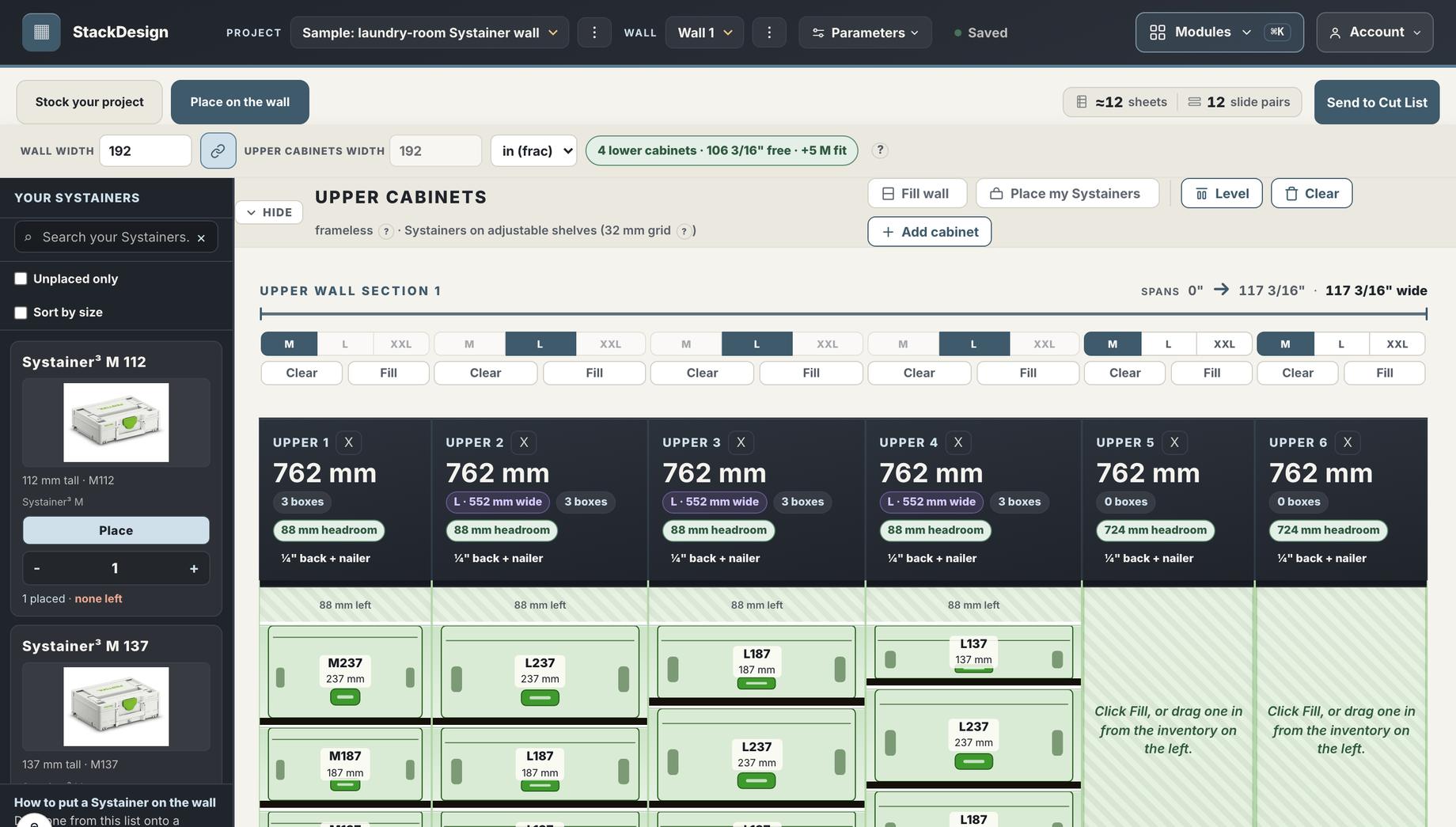Select the L187 box at top of Upper 3

(x=756, y=662)
